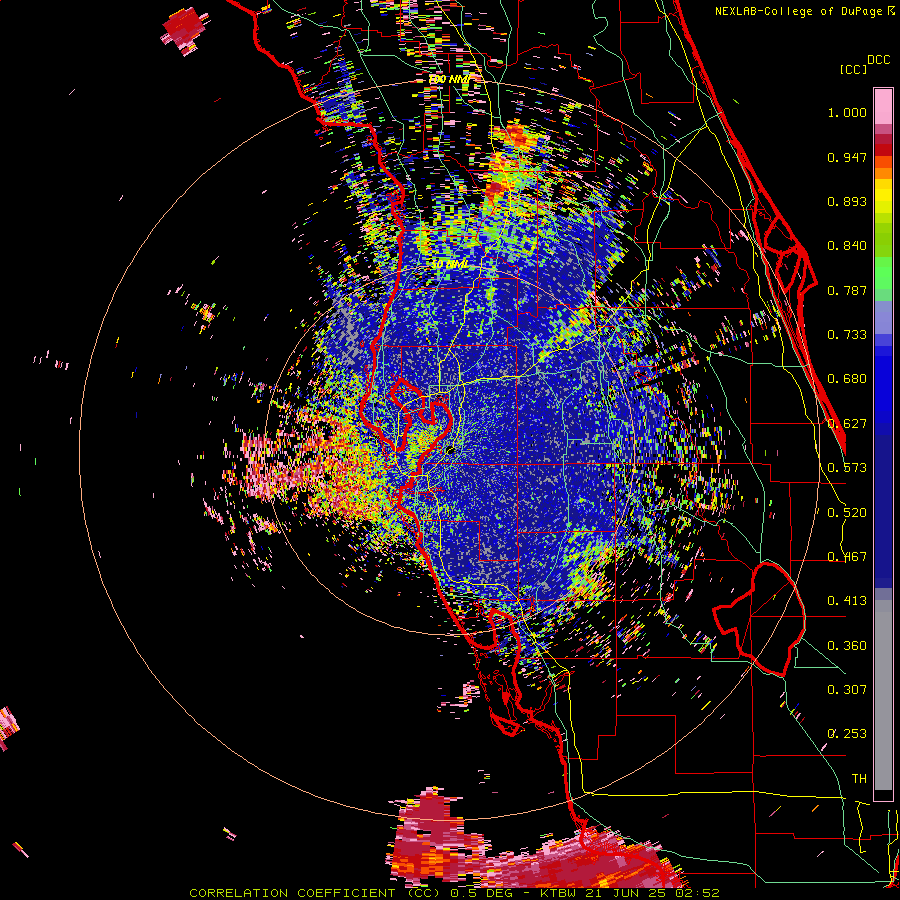Click the 0.307 legend value
Screen dimensions: 900x900
tap(847, 690)
